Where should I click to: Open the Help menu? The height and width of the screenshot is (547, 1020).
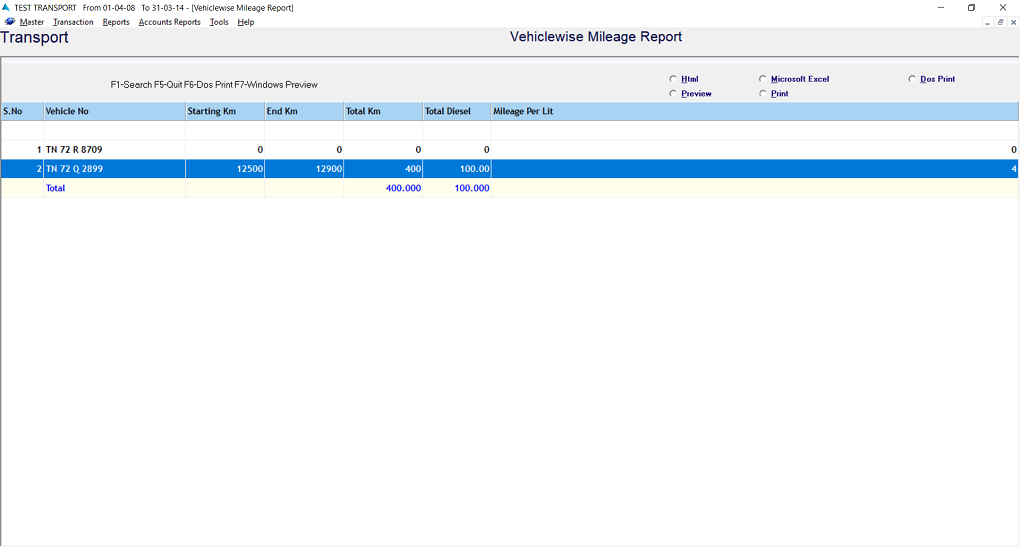pyautogui.click(x=245, y=22)
